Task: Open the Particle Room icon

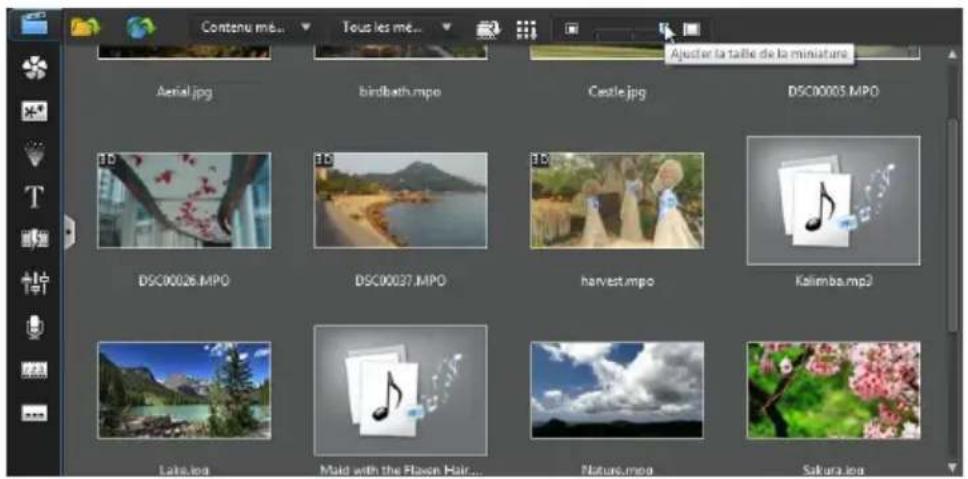Action: point(34,155)
